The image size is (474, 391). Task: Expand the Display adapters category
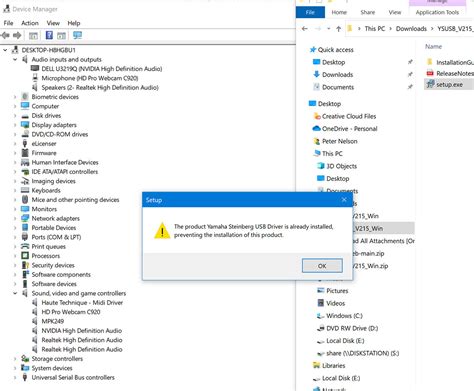[15, 125]
